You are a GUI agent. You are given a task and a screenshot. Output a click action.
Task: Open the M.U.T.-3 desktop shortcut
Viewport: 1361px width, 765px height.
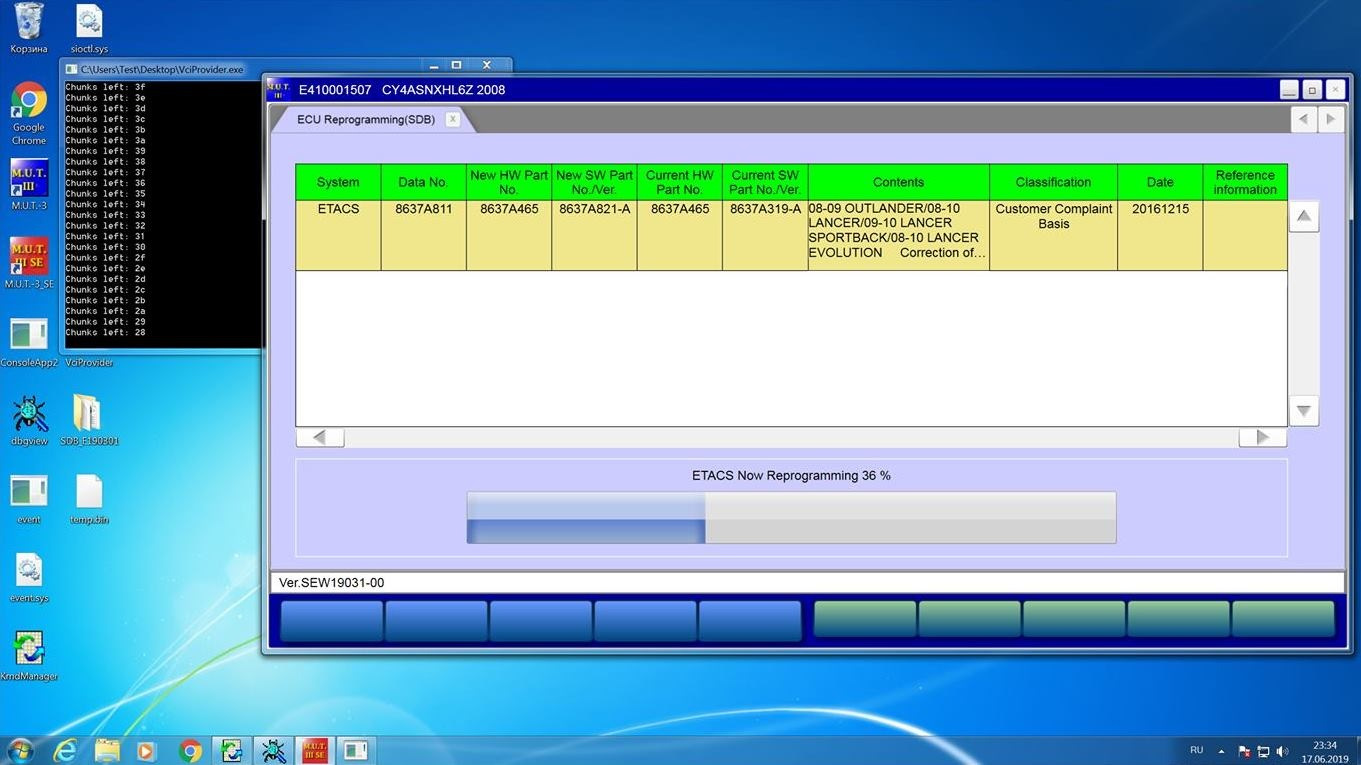coord(29,186)
